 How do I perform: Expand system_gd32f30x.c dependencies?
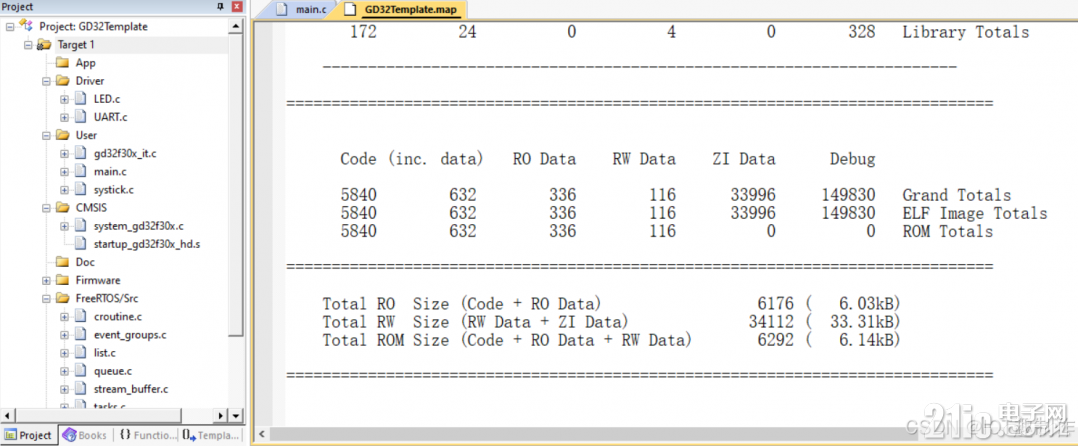pos(65,226)
